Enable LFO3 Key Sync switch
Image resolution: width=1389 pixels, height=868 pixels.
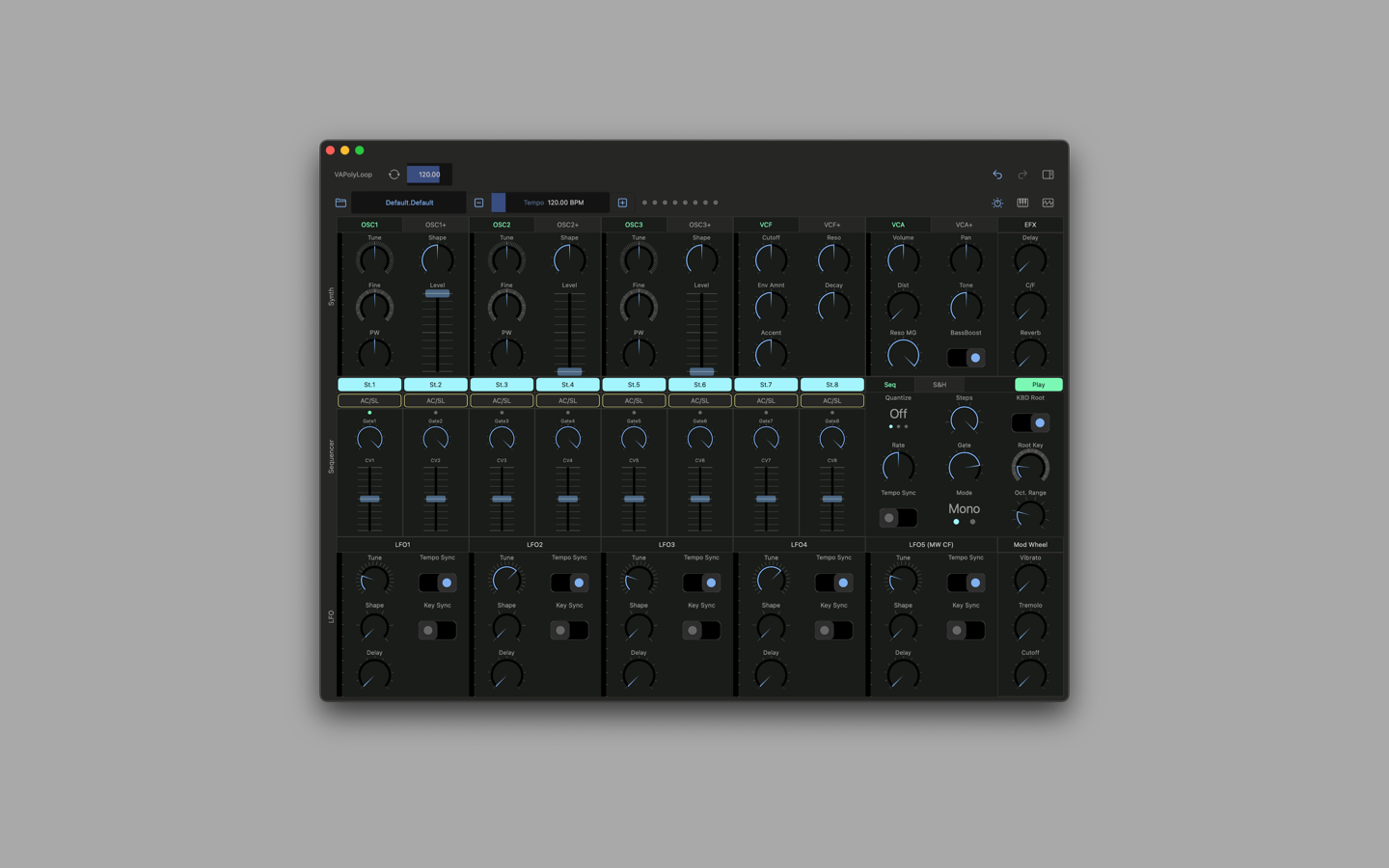coord(701,630)
